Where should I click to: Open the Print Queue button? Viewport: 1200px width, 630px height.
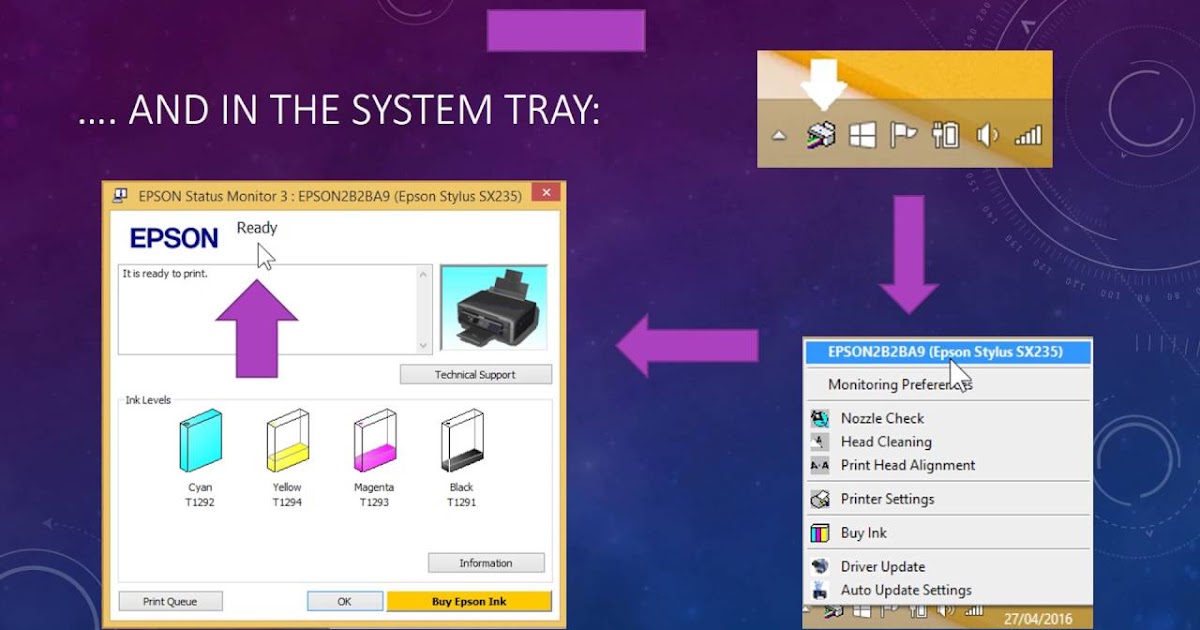170,601
